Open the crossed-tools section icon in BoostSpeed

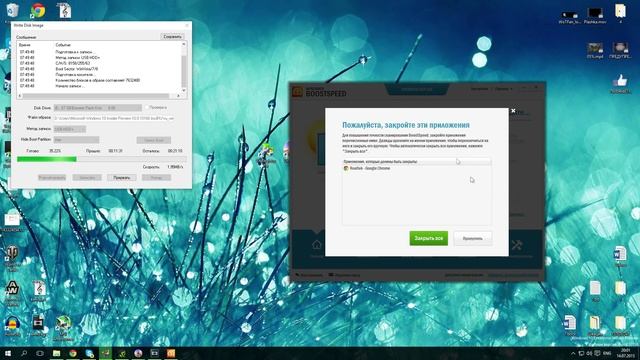tap(517, 244)
